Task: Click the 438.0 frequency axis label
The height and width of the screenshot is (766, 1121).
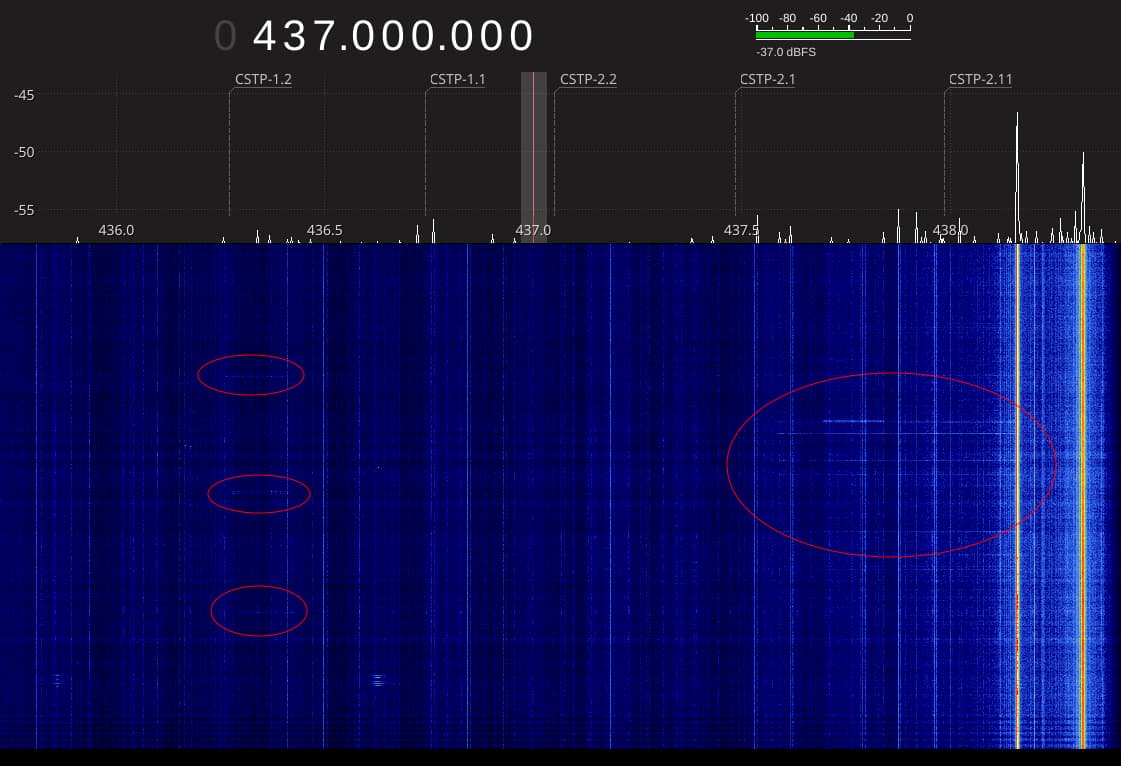Action: tap(950, 230)
